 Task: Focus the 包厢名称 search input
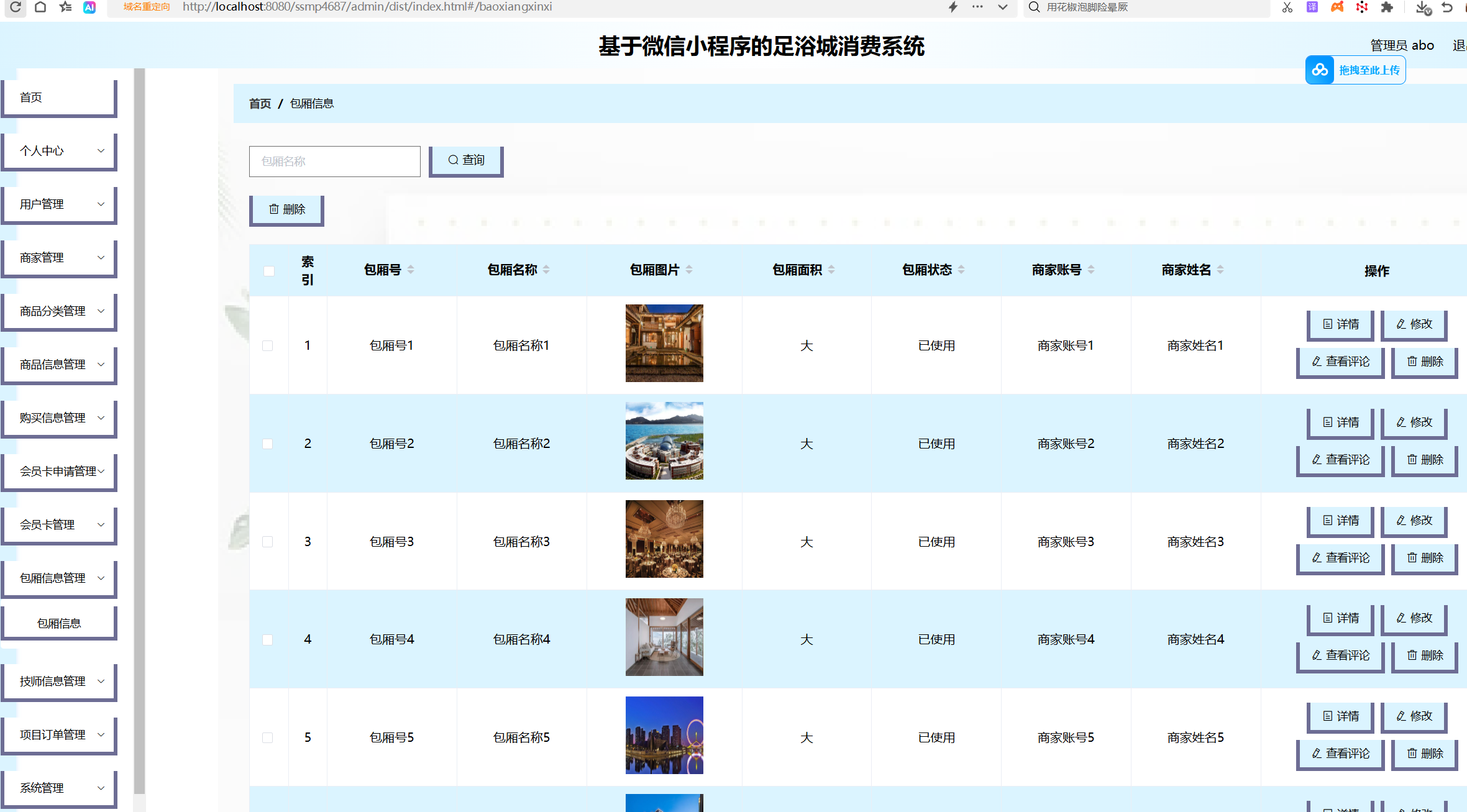335,162
